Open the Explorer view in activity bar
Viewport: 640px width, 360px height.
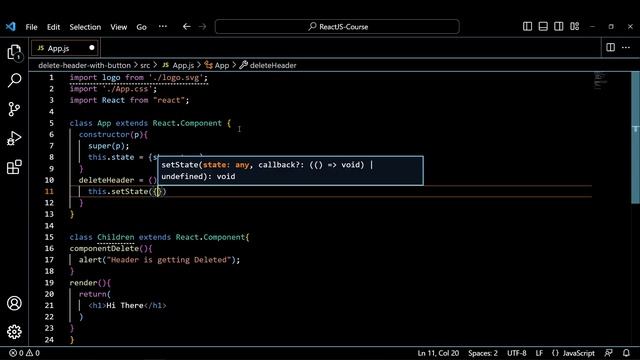click(x=14, y=52)
